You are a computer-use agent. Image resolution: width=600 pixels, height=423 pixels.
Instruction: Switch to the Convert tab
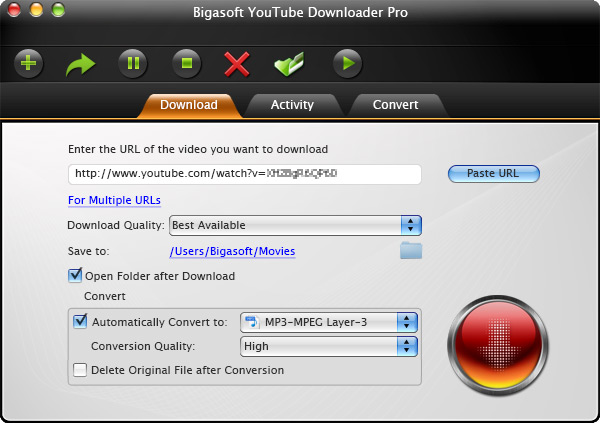click(396, 105)
